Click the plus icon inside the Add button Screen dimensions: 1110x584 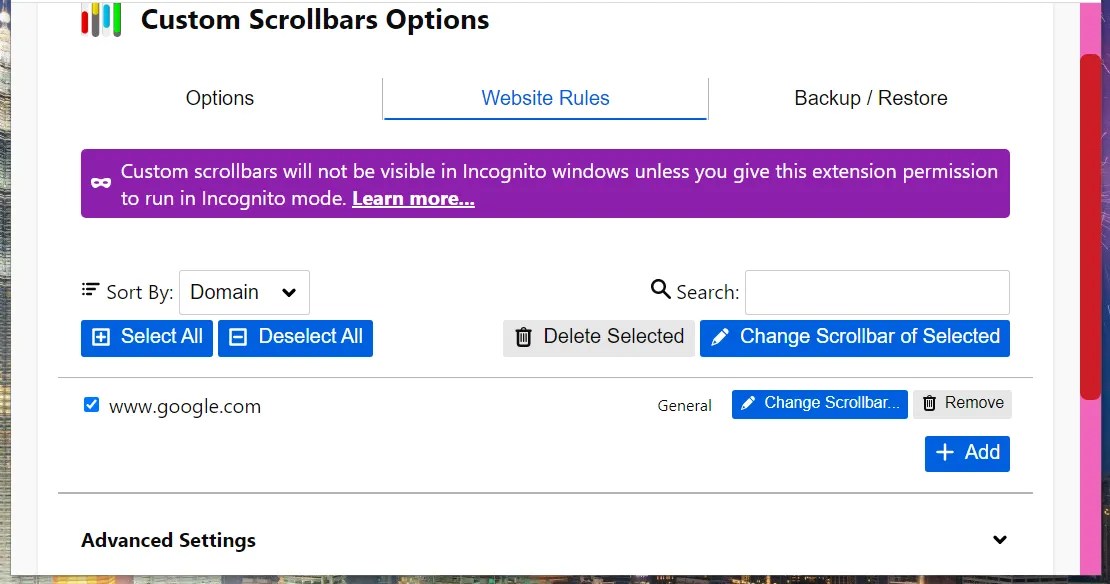(x=947, y=453)
